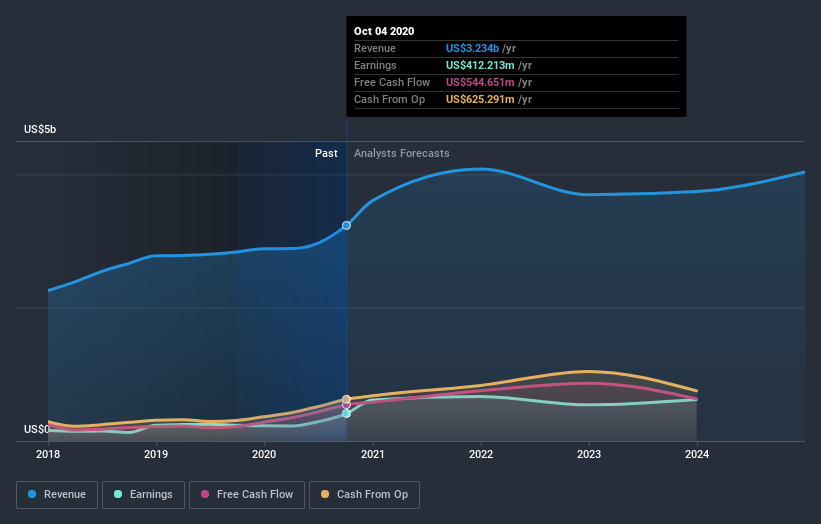Click the US$625.291m cash from op value
Viewport: 821px width, 524px height.
pyautogui.click(x=480, y=99)
